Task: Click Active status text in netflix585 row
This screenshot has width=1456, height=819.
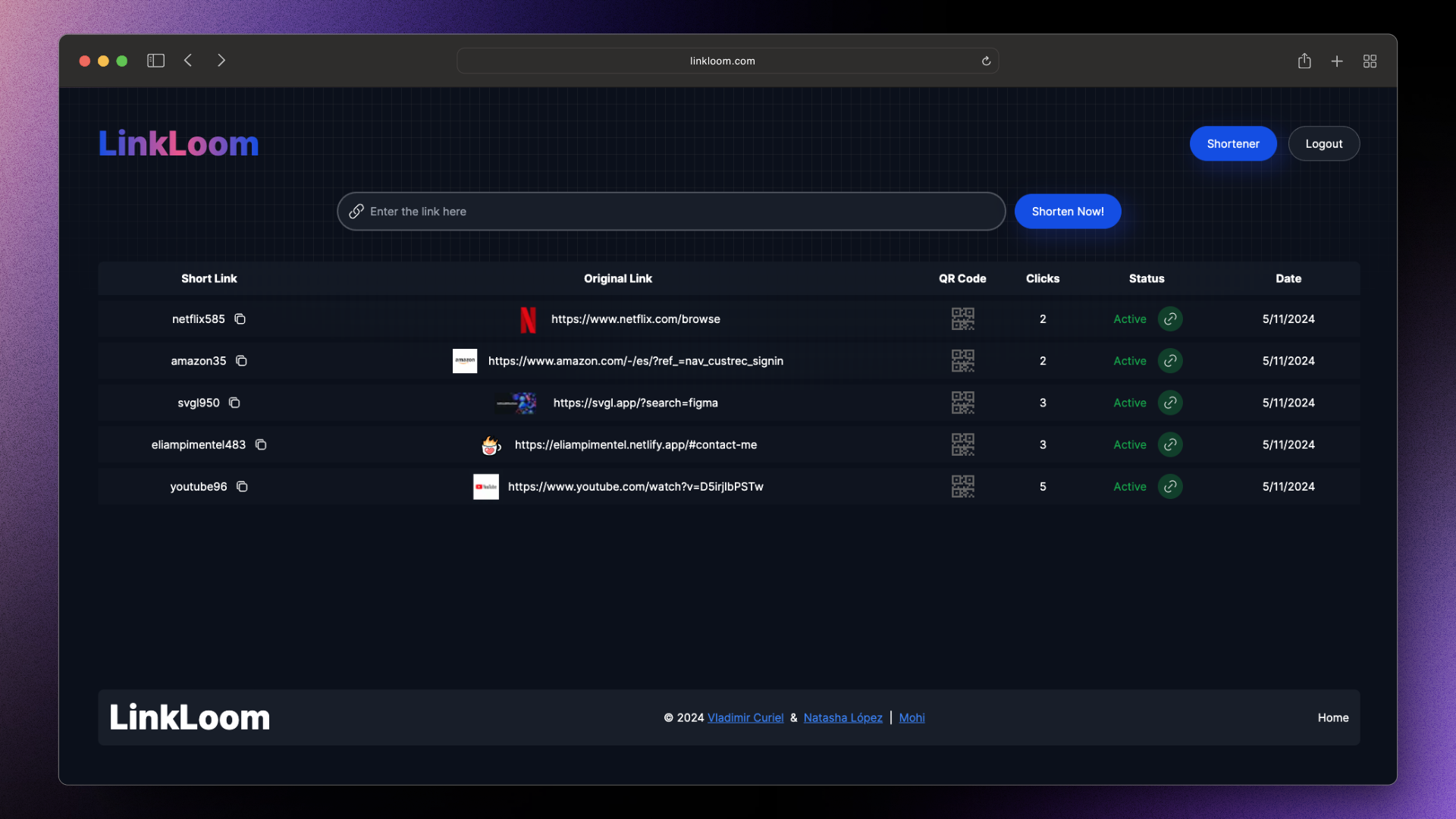Action: pos(1130,319)
